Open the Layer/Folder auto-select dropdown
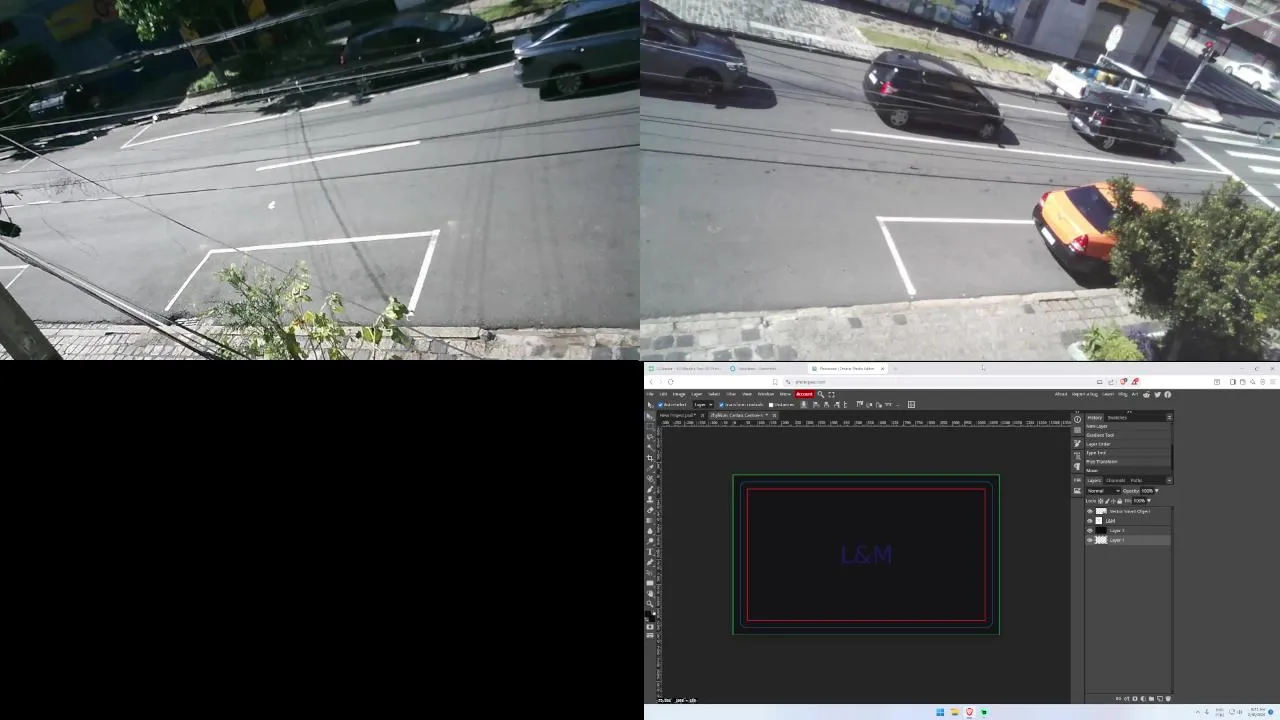This screenshot has width=1280, height=720. 703,404
